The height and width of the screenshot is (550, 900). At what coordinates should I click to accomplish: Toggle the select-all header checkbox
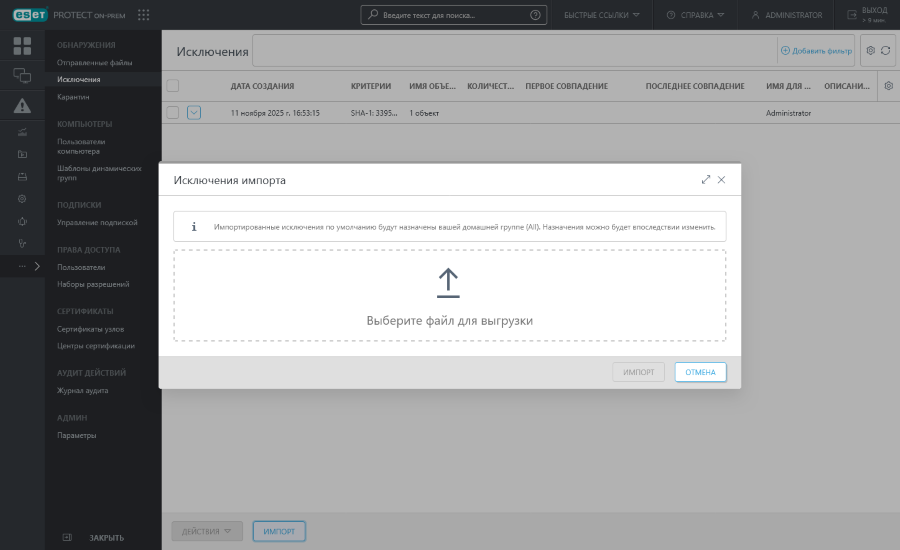click(173, 86)
